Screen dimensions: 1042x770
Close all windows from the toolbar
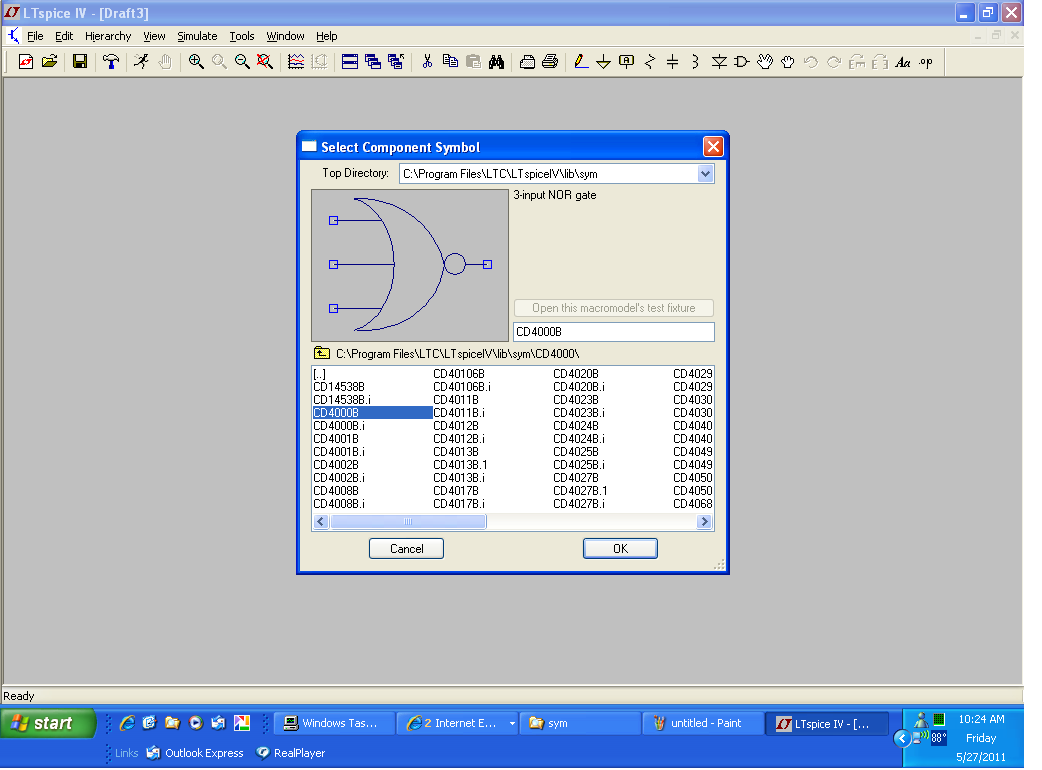click(x=396, y=62)
